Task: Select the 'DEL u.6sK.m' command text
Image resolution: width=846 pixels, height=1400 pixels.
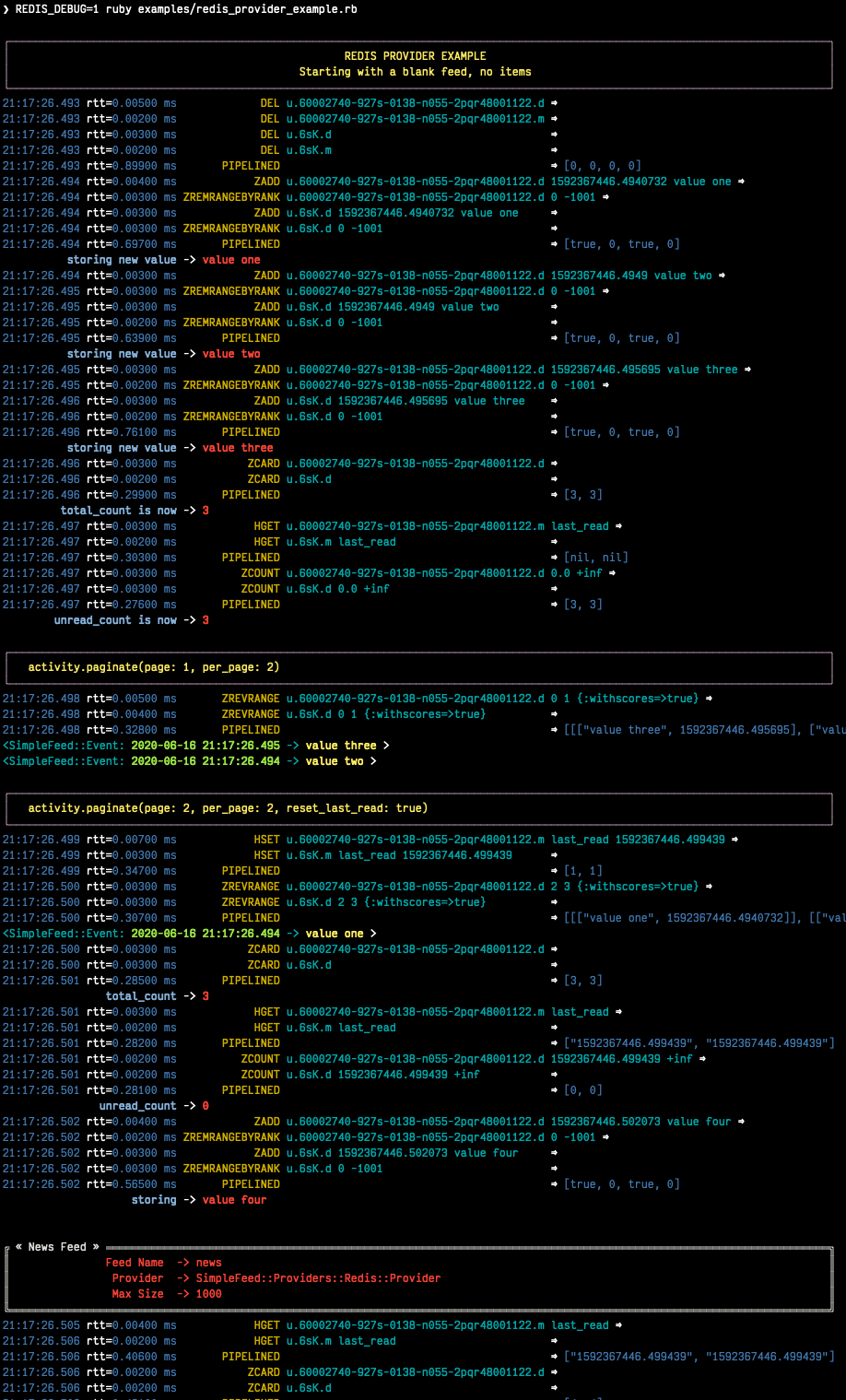Action: tap(296, 150)
